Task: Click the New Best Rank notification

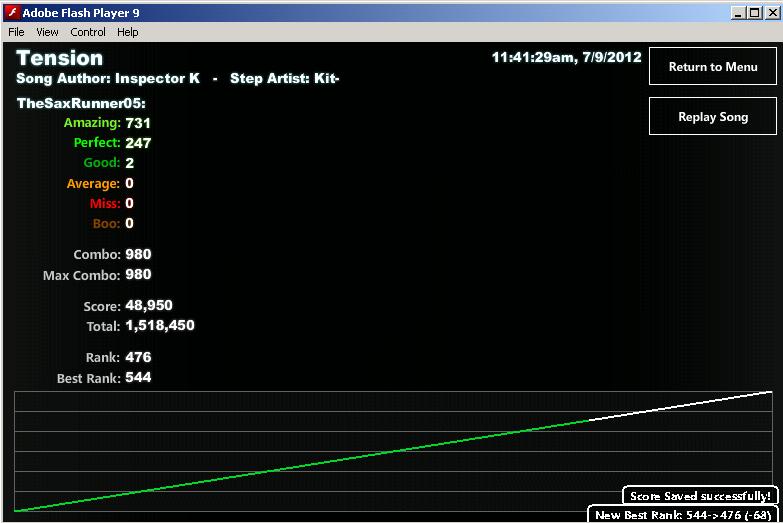Action: [x=683, y=515]
